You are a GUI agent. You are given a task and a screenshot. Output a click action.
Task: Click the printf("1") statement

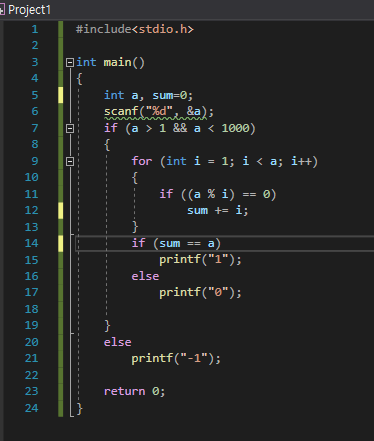point(200,260)
